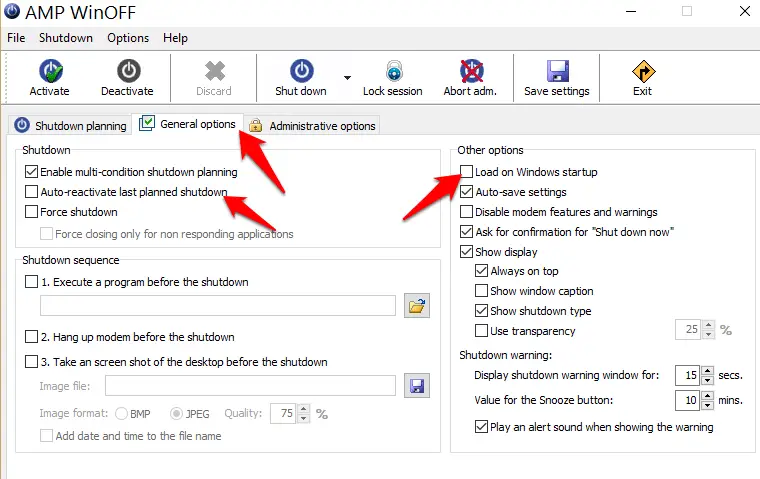Uncheck Show shutdown type

click(x=481, y=310)
